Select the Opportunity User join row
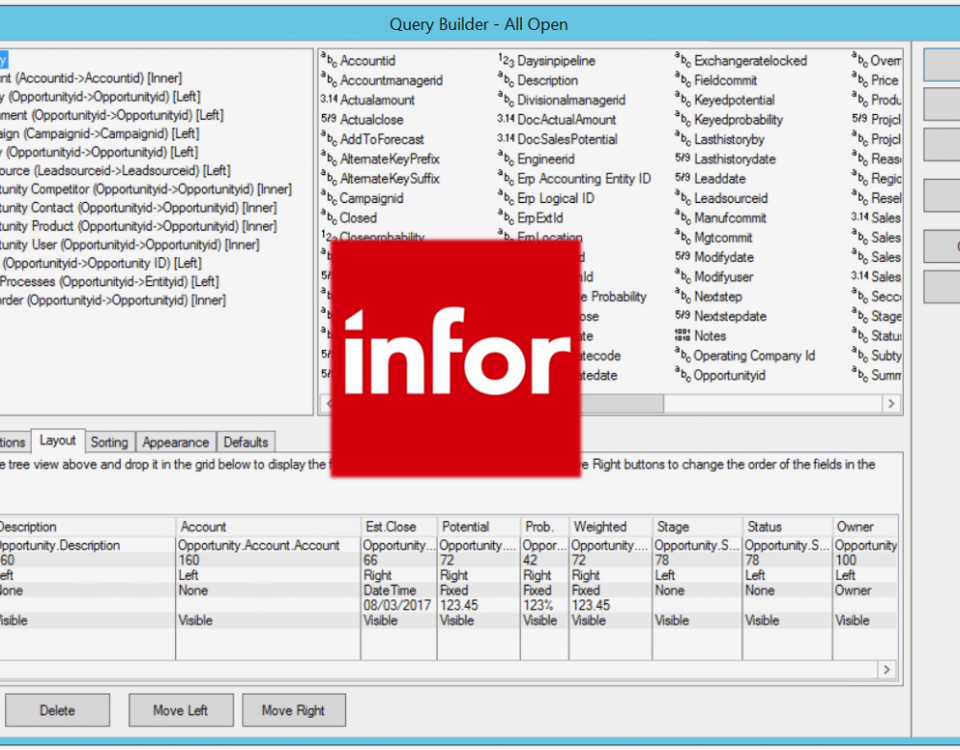Viewport: 960px width, 750px height. [130, 244]
